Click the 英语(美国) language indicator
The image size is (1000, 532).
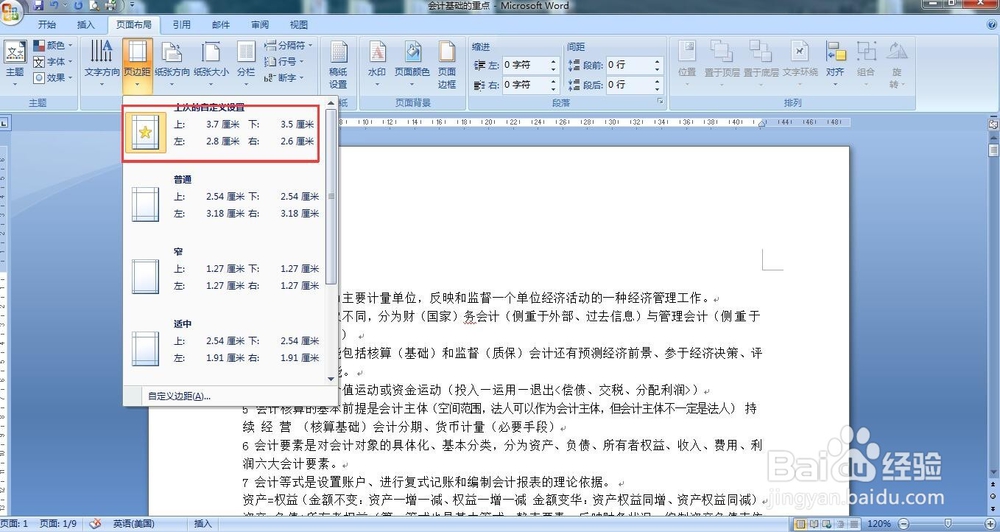coord(135,524)
